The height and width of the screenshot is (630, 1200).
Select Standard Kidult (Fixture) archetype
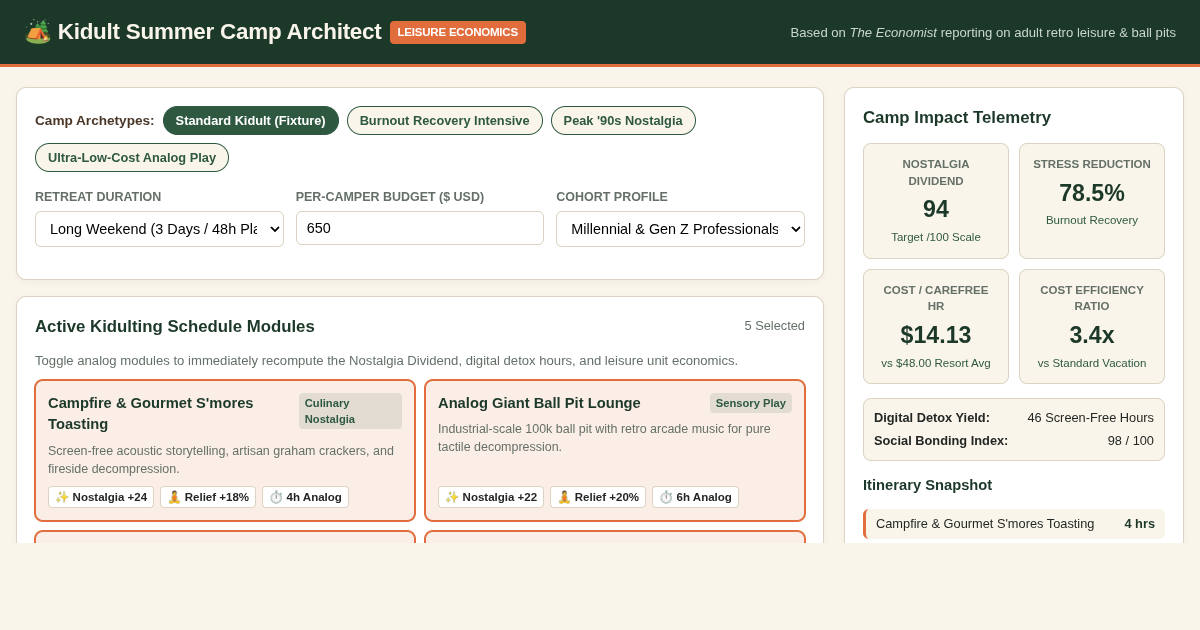251,121
